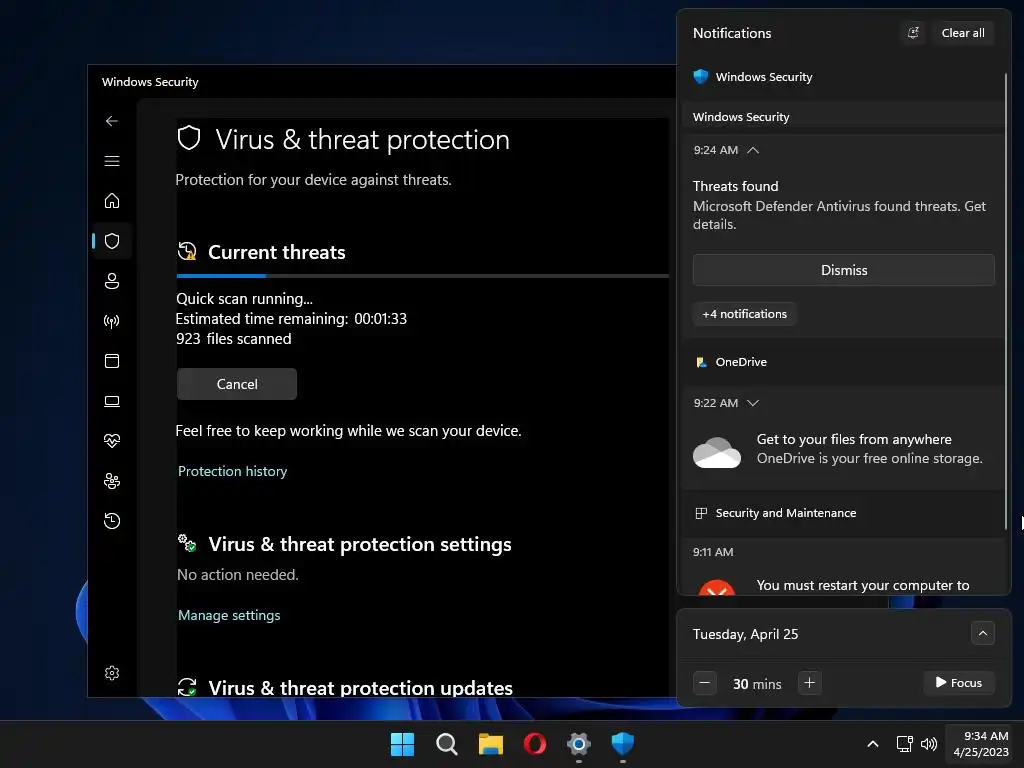Collapse the 9:24 AM Windows Security notification
The image size is (1024, 768).
pos(753,150)
